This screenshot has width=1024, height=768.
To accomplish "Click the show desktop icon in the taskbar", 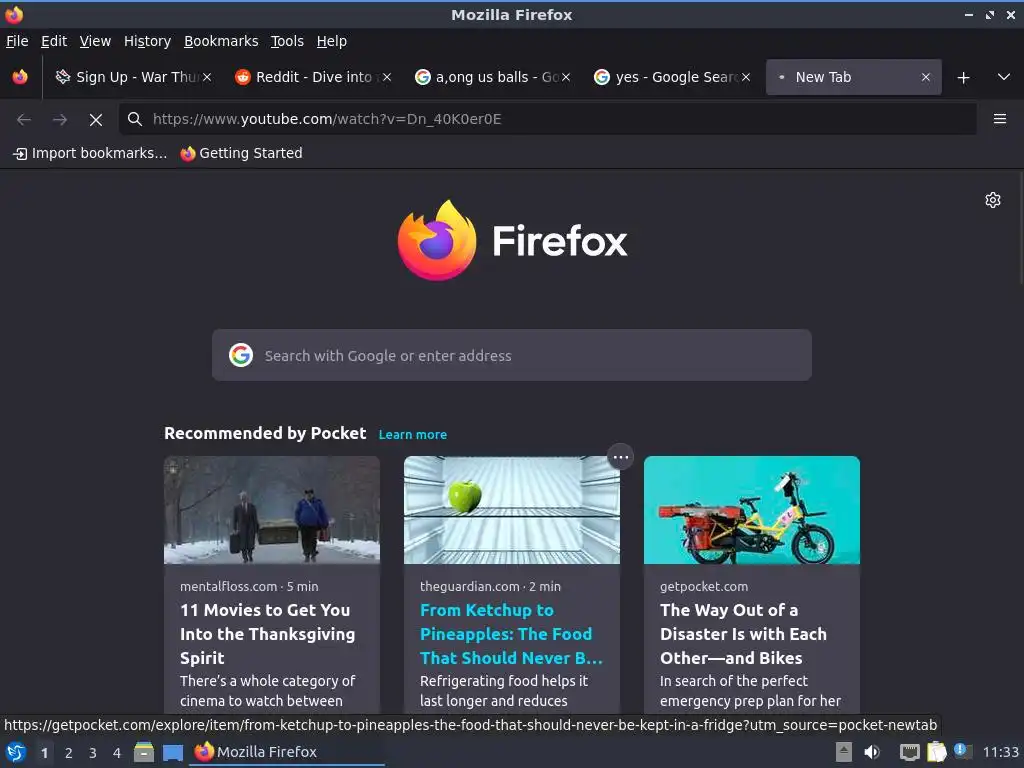I will (173, 753).
